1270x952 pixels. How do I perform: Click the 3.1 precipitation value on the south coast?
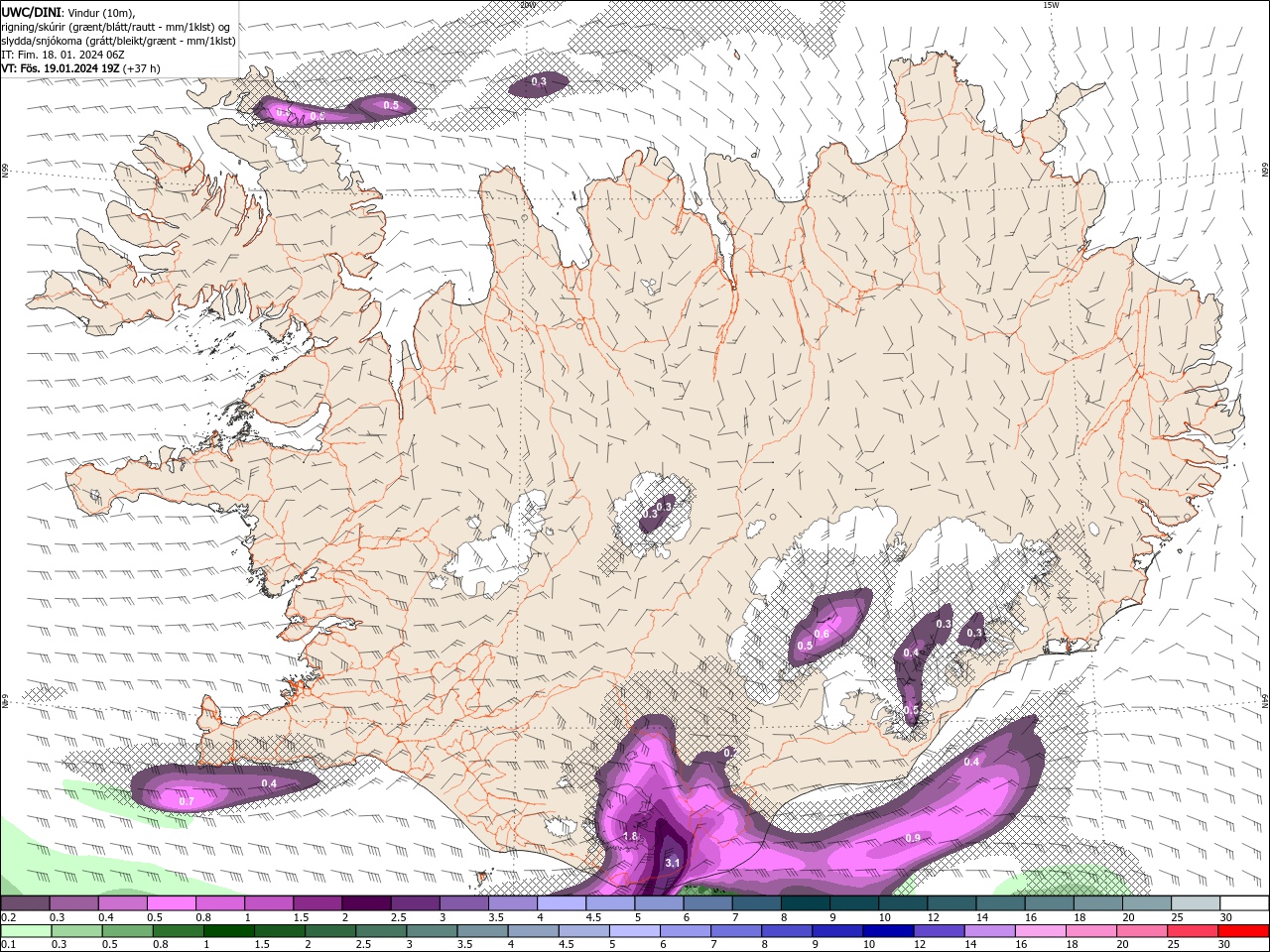[x=672, y=863]
